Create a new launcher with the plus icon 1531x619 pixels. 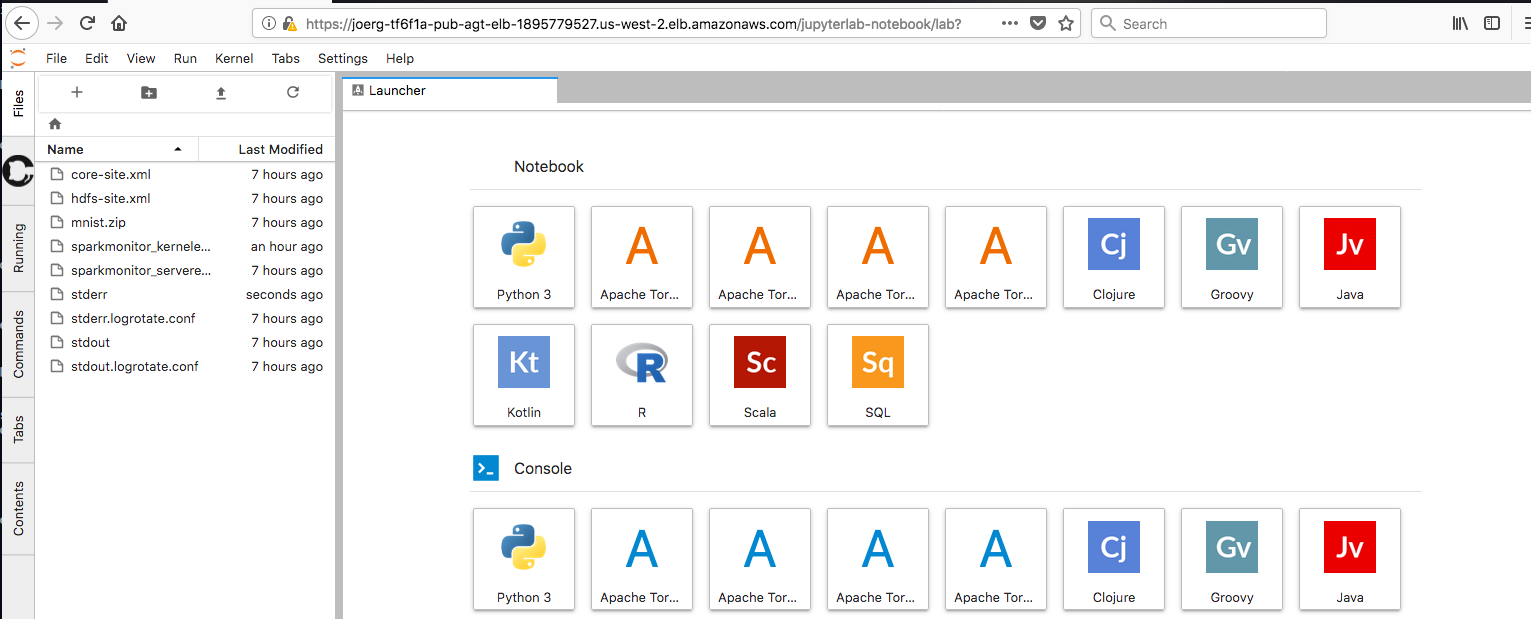pos(77,92)
